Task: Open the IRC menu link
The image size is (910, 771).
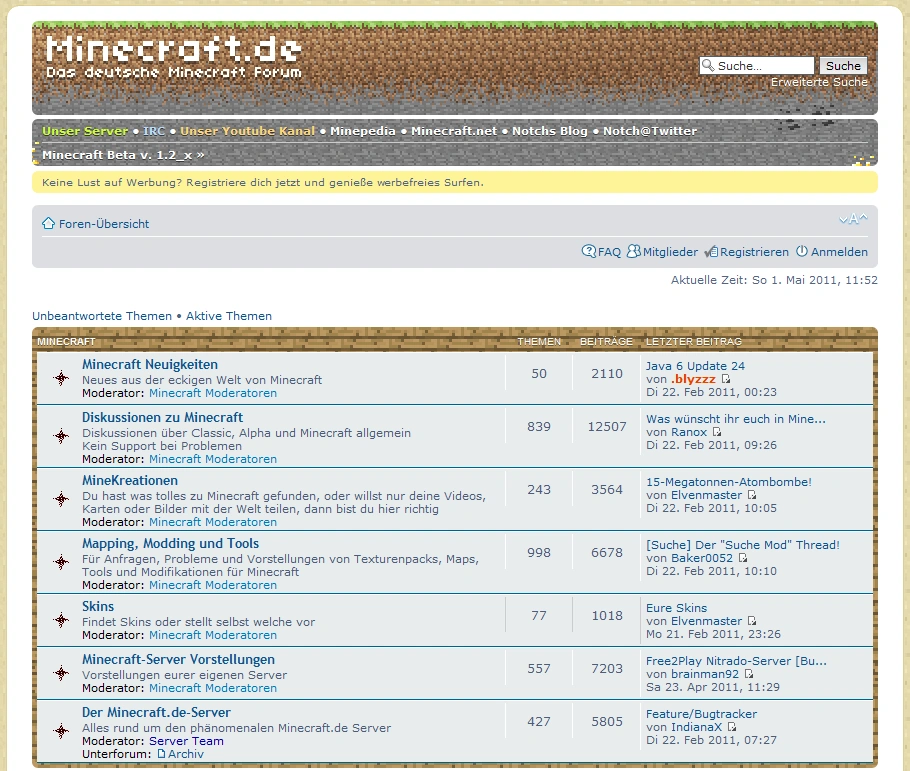Action: click(154, 131)
